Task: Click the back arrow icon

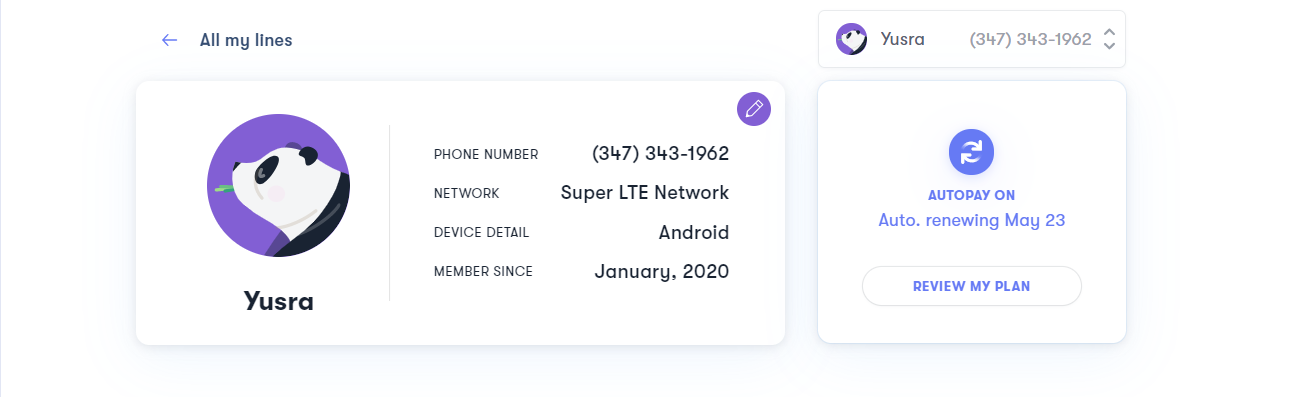Action: pyautogui.click(x=170, y=40)
